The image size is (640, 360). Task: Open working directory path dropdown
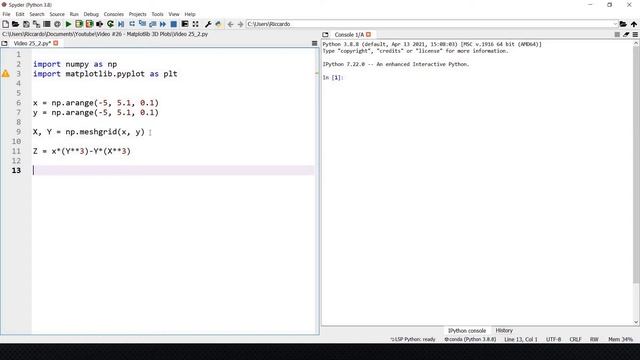click(615, 24)
